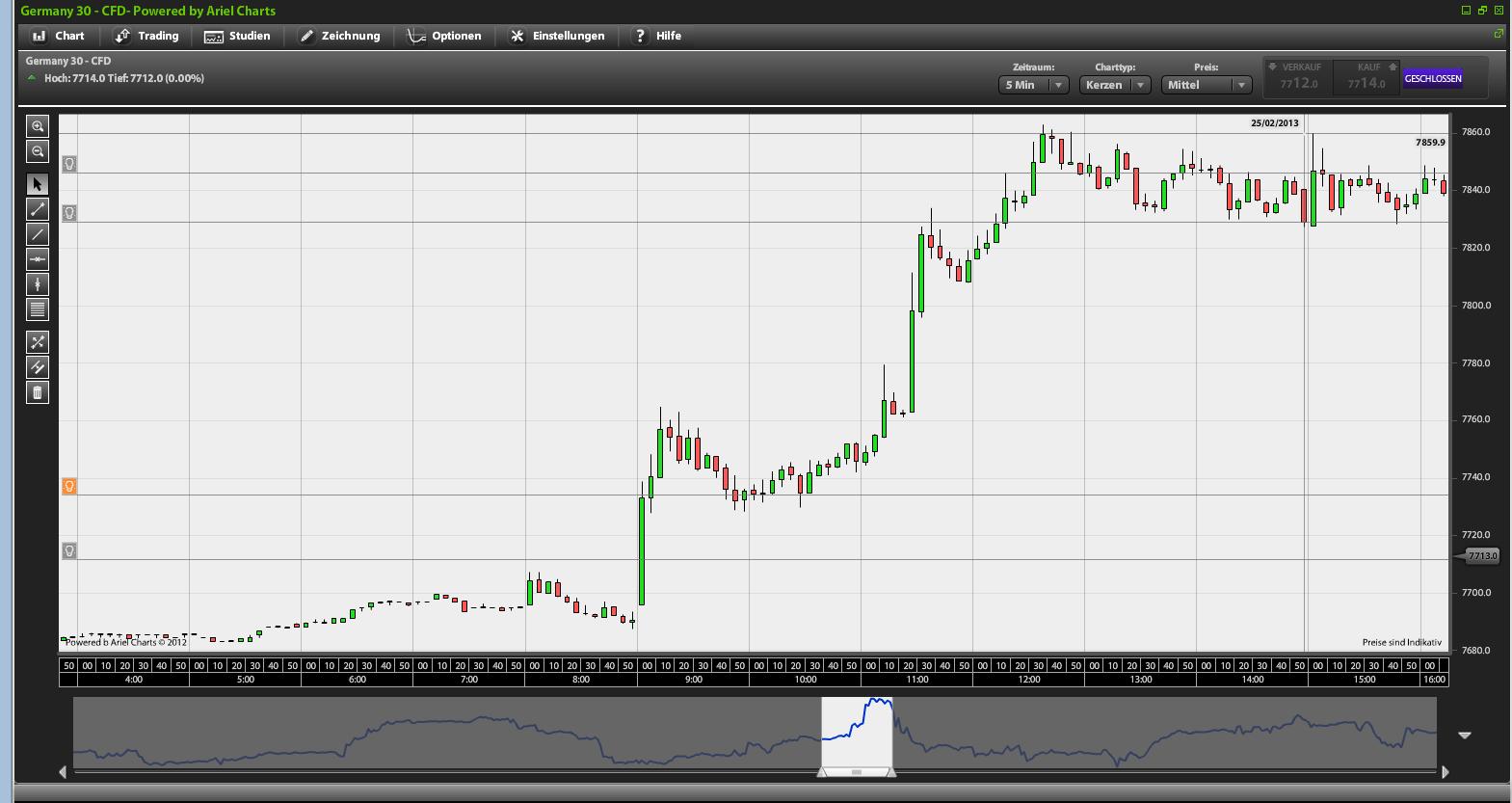This screenshot has width=1512, height=803.
Task: Click the highlighted overview range window
Action: click(857, 732)
